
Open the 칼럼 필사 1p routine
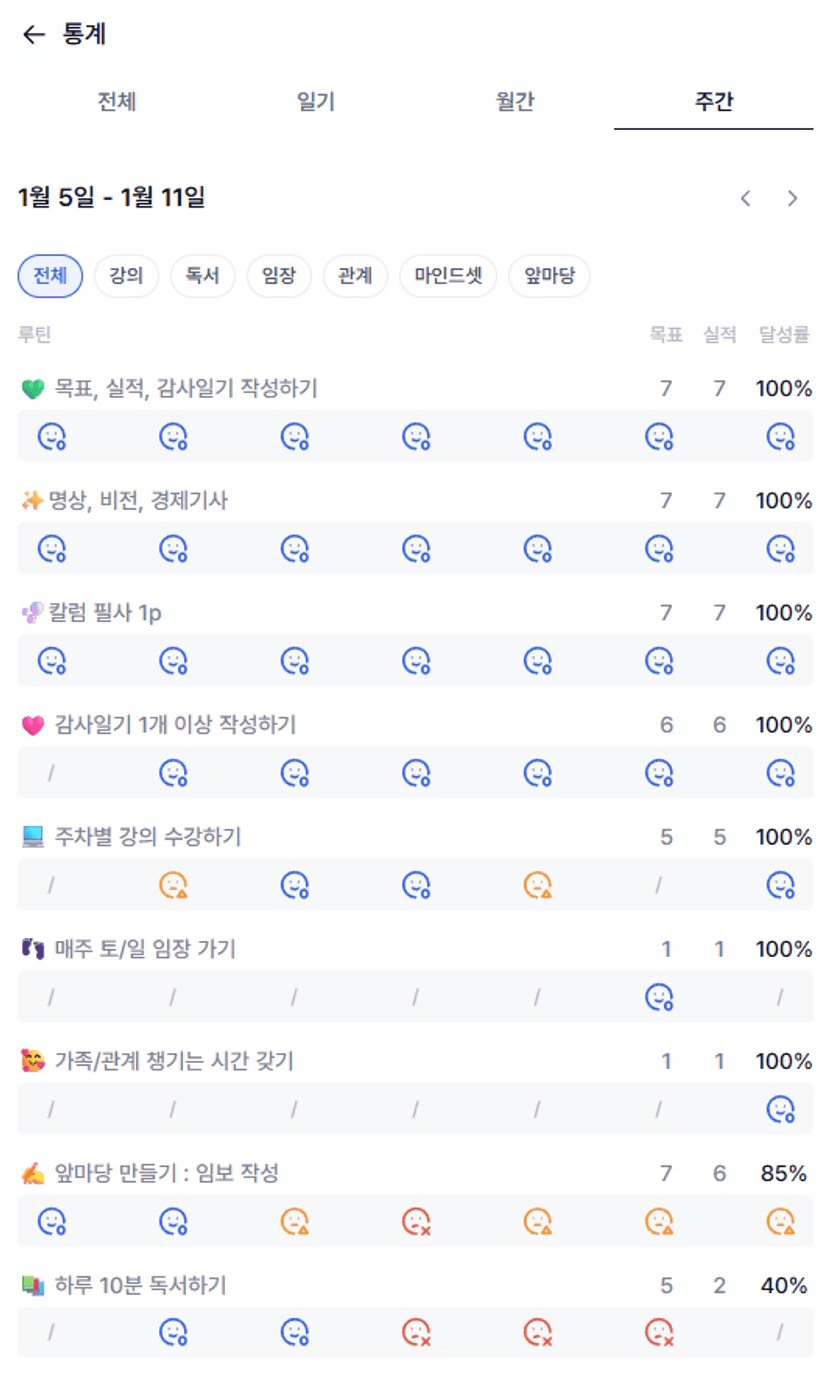pyautogui.click(x=105, y=613)
